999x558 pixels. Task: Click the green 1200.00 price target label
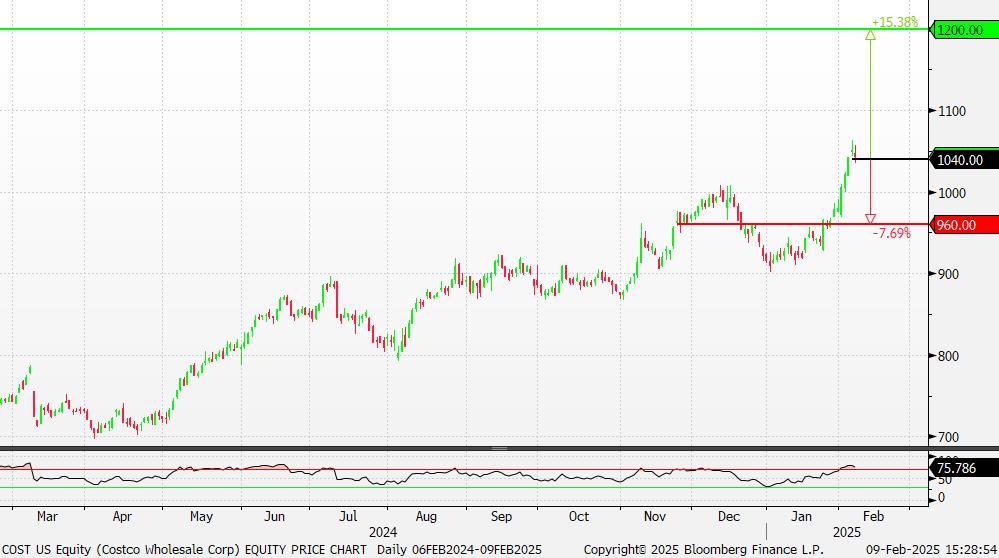(x=964, y=30)
